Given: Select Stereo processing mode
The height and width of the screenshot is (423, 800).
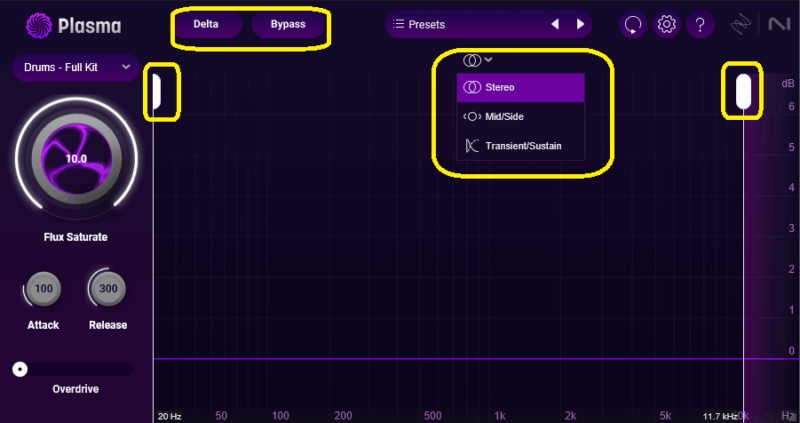Looking at the screenshot, I should (520, 88).
